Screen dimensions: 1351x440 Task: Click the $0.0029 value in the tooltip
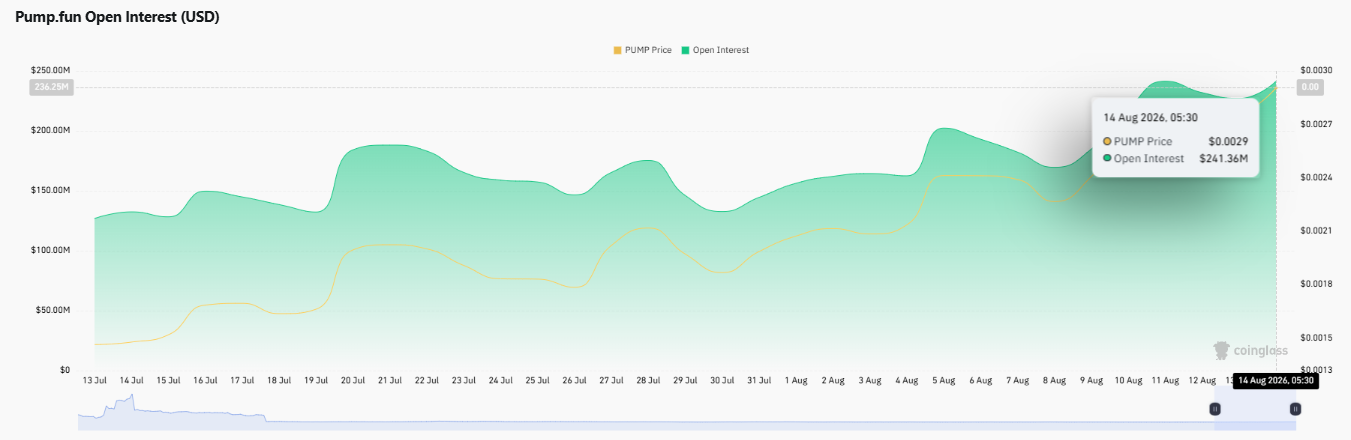click(1227, 142)
